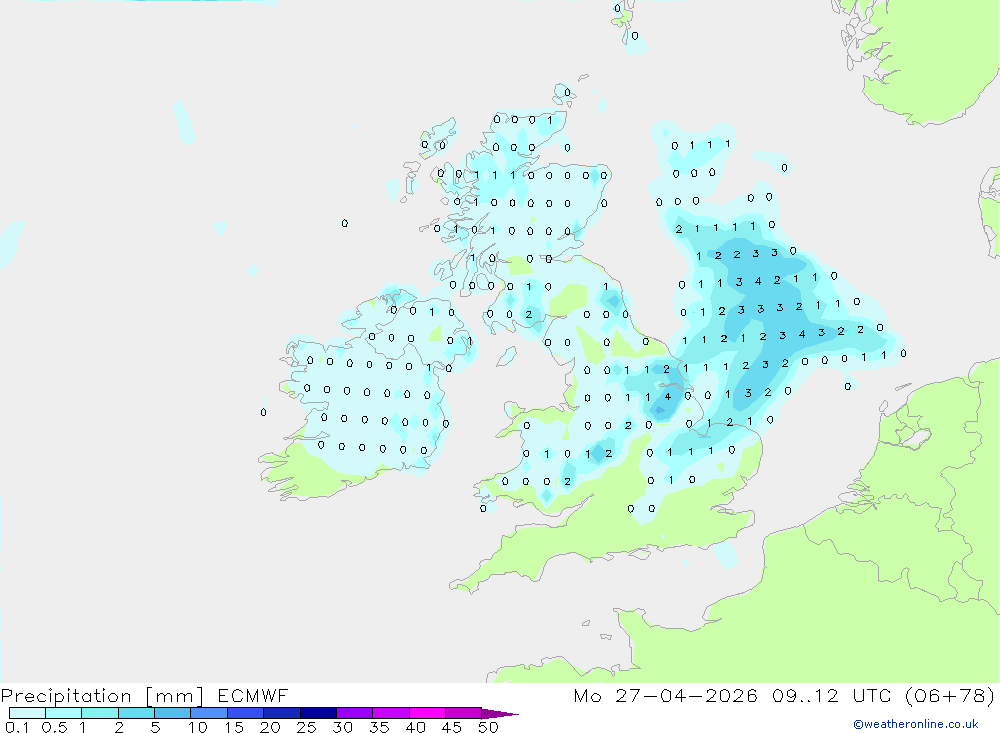
Task: Click the '10' legend scale value
Action: (x=197, y=727)
